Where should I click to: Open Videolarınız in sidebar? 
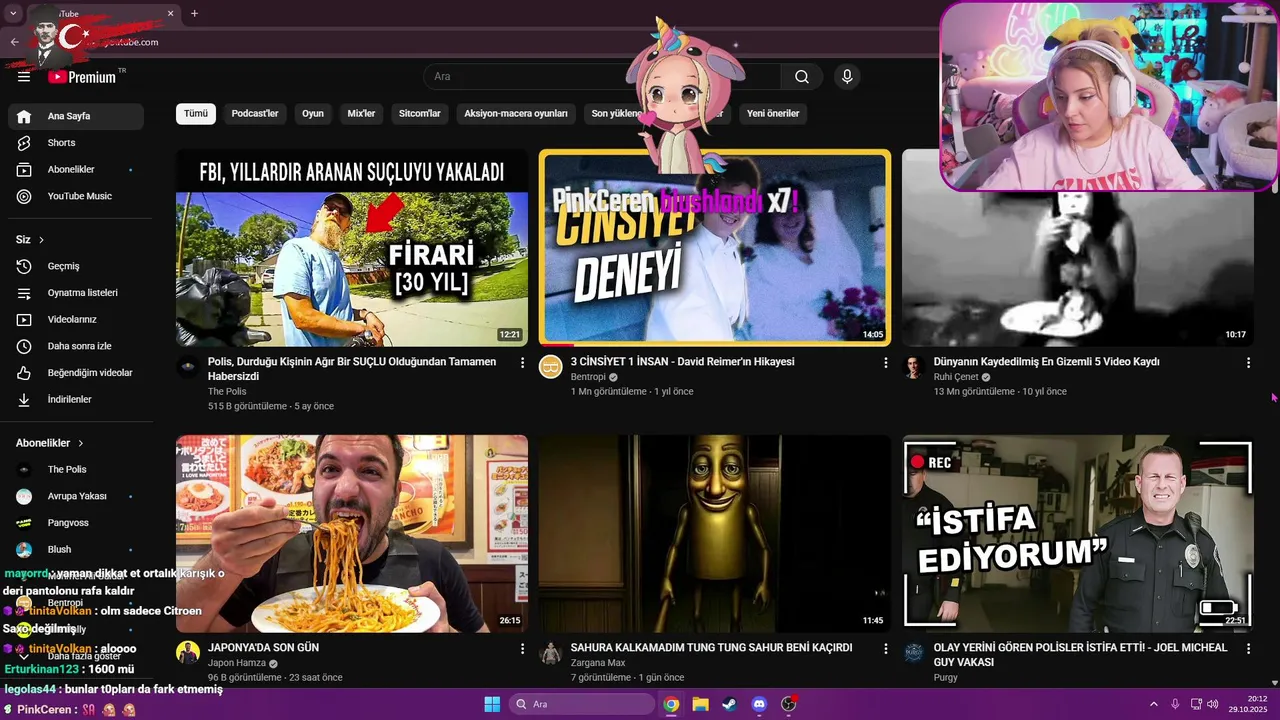pyautogui.click(x=76, y=319)
